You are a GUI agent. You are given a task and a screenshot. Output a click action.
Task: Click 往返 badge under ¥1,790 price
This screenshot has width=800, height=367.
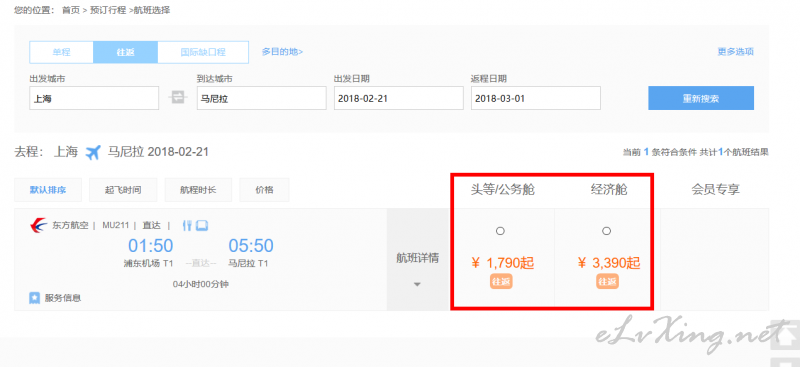(501, 282)
